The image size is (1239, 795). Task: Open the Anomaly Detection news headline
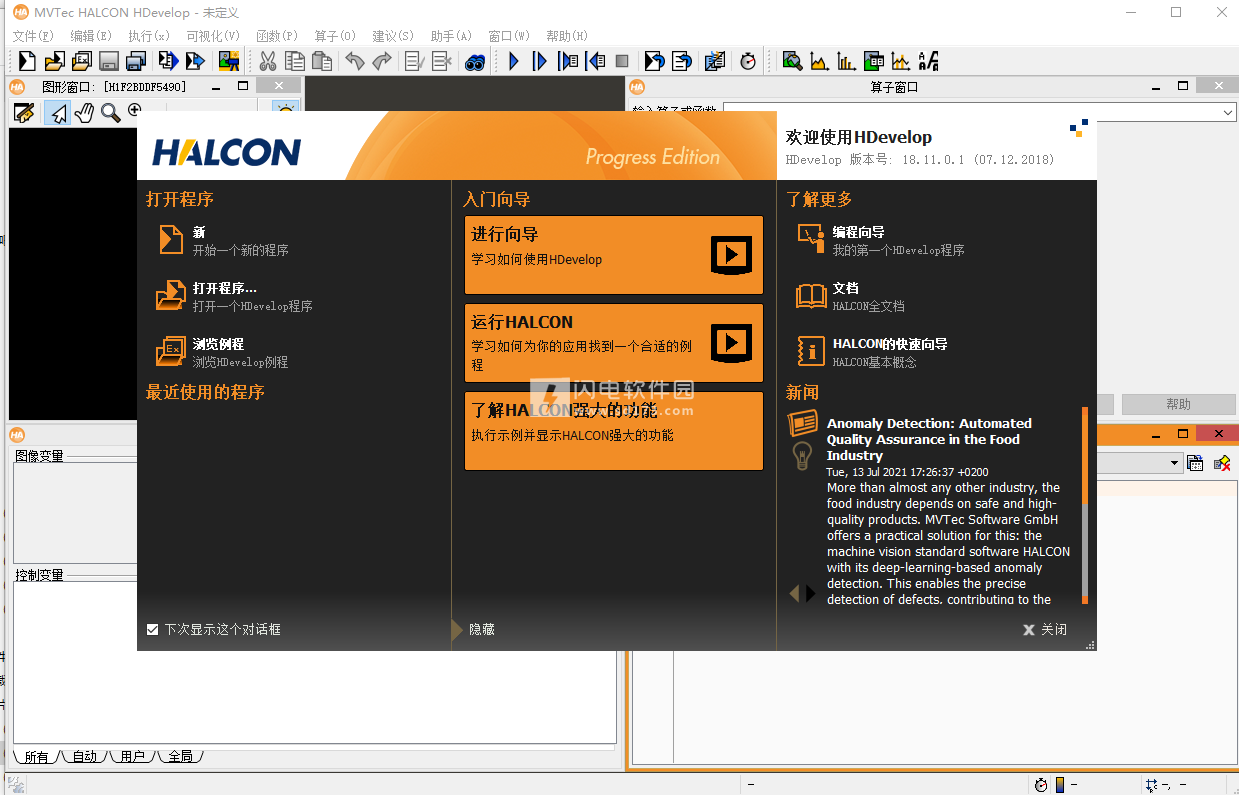point(929,439)
